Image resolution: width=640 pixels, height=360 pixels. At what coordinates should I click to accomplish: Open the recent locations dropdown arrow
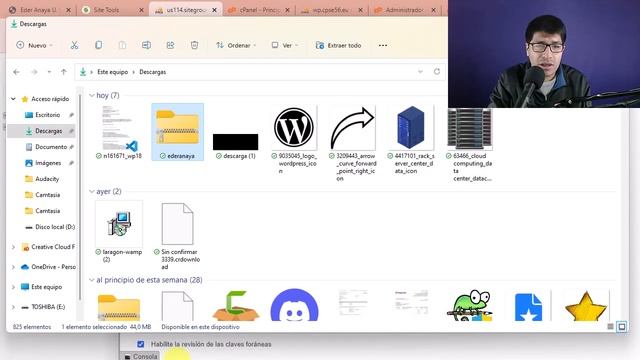click(x=49, y=72)
